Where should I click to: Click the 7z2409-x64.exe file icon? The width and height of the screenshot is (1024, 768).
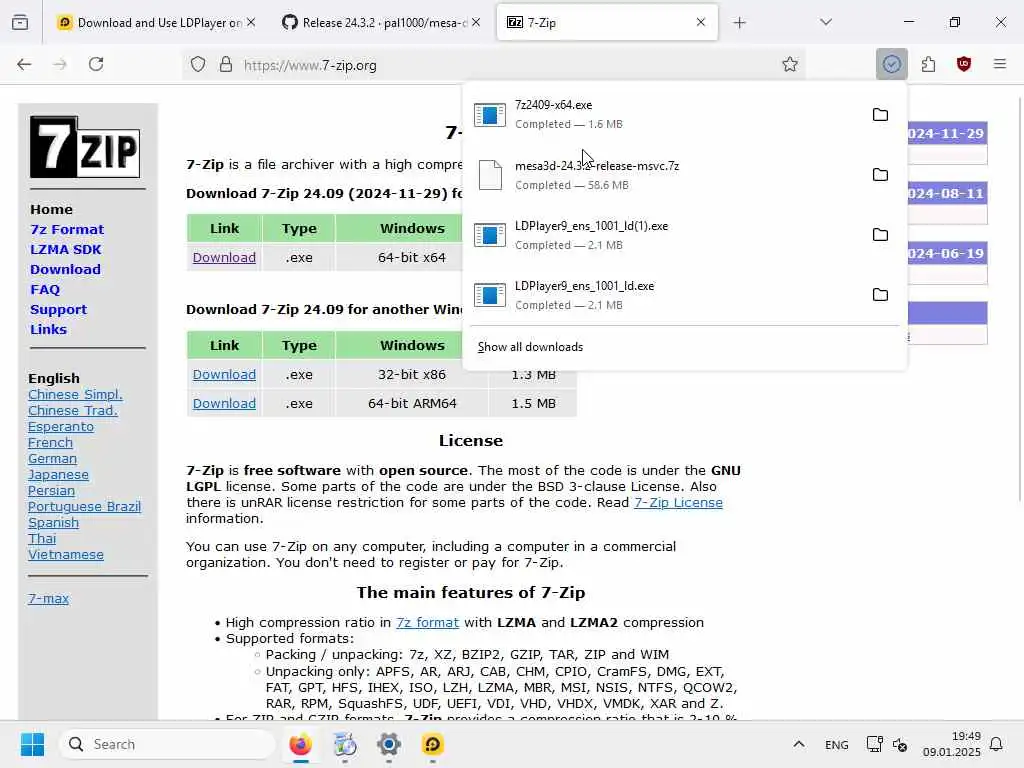pos(489,115)
